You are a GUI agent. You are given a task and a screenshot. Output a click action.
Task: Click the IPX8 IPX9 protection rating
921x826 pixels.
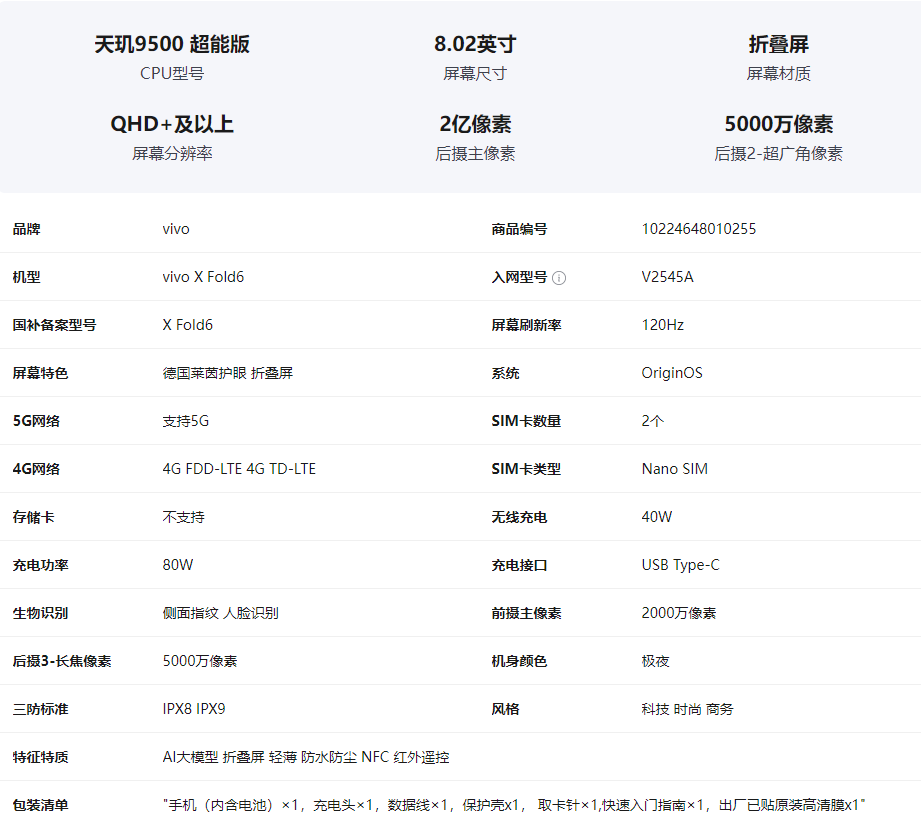(x=194, y=709)
